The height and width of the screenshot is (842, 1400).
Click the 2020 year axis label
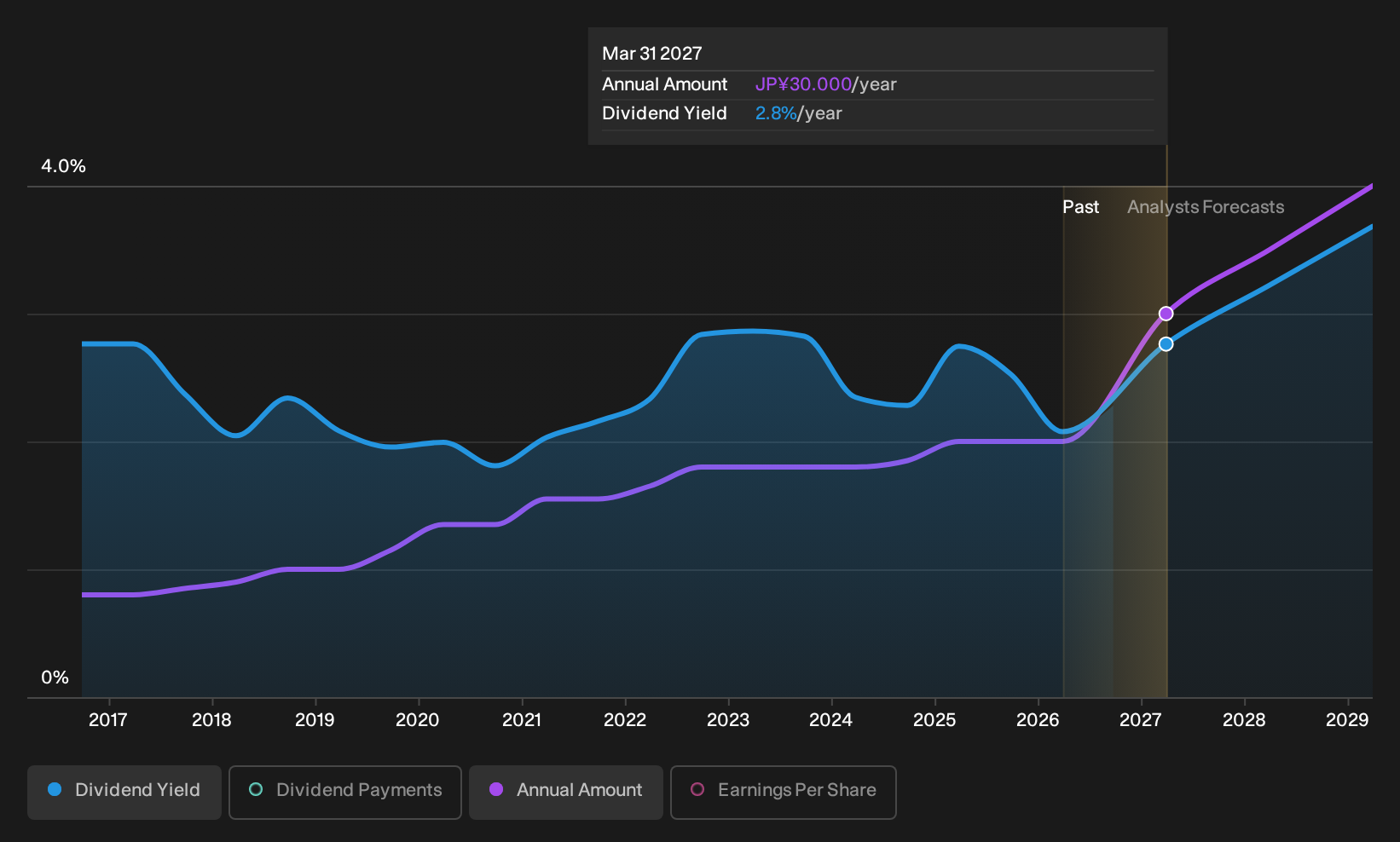pyautogui.click(x=418, y=720)
